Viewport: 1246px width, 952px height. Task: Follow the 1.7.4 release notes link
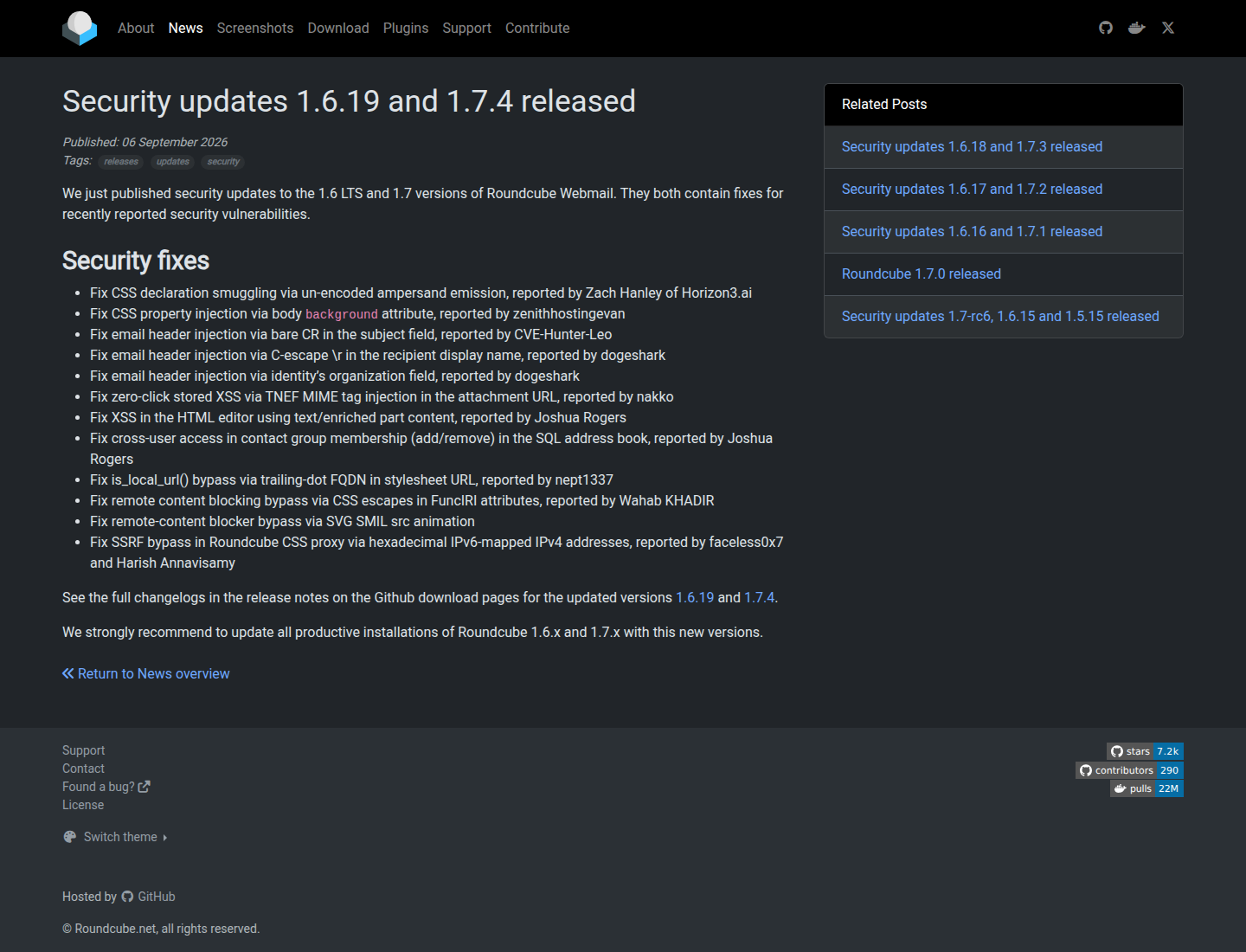760,597
